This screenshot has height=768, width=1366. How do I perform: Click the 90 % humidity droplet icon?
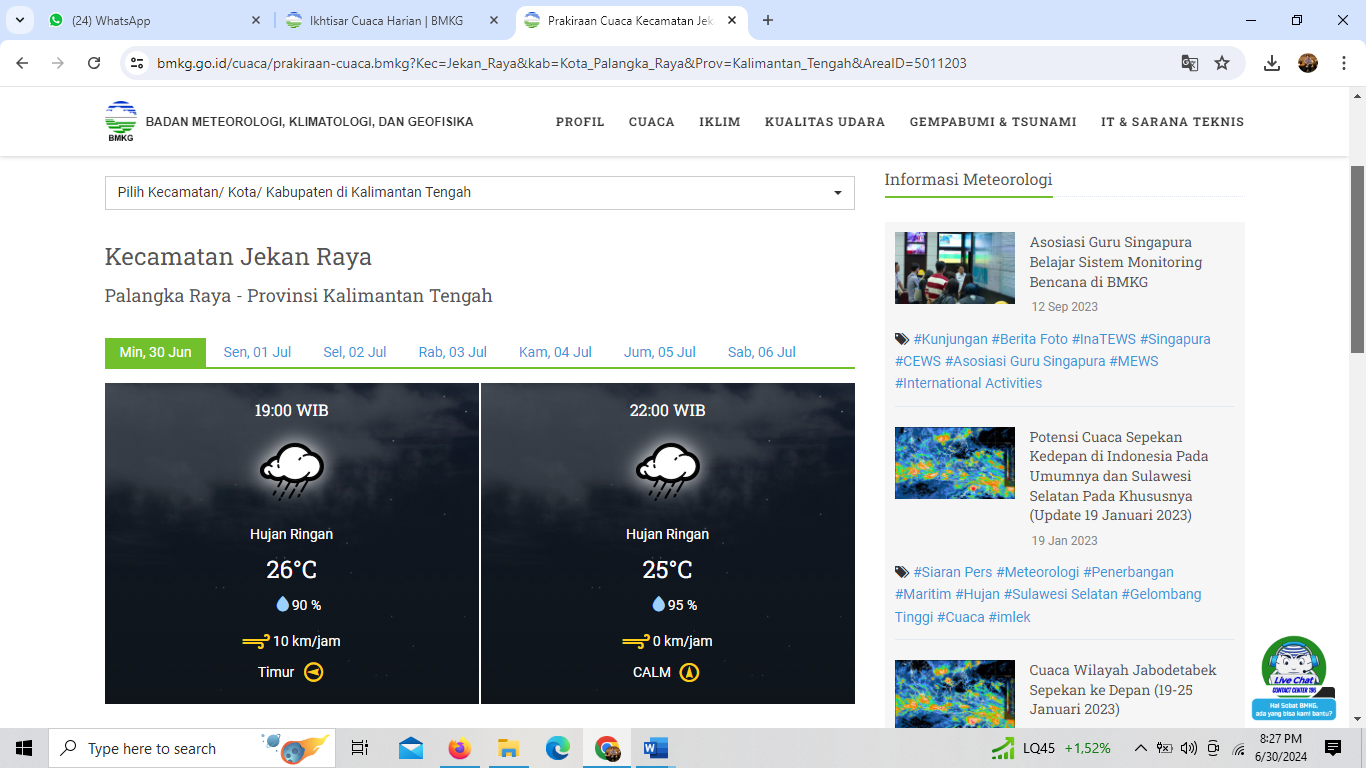(282, 604)
